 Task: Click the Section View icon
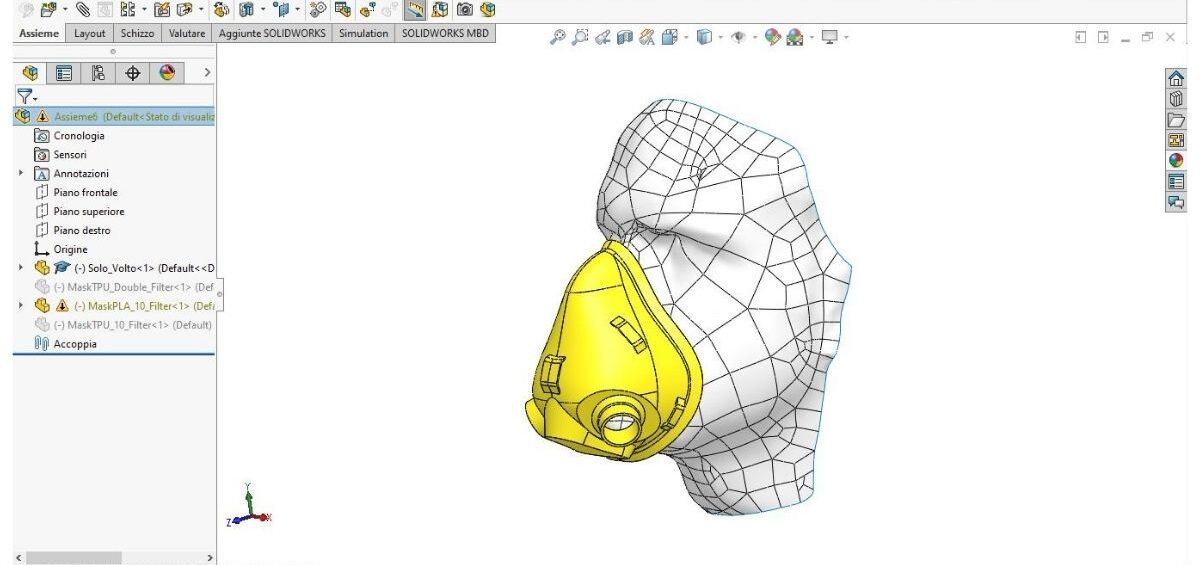(x=626, y=38)
